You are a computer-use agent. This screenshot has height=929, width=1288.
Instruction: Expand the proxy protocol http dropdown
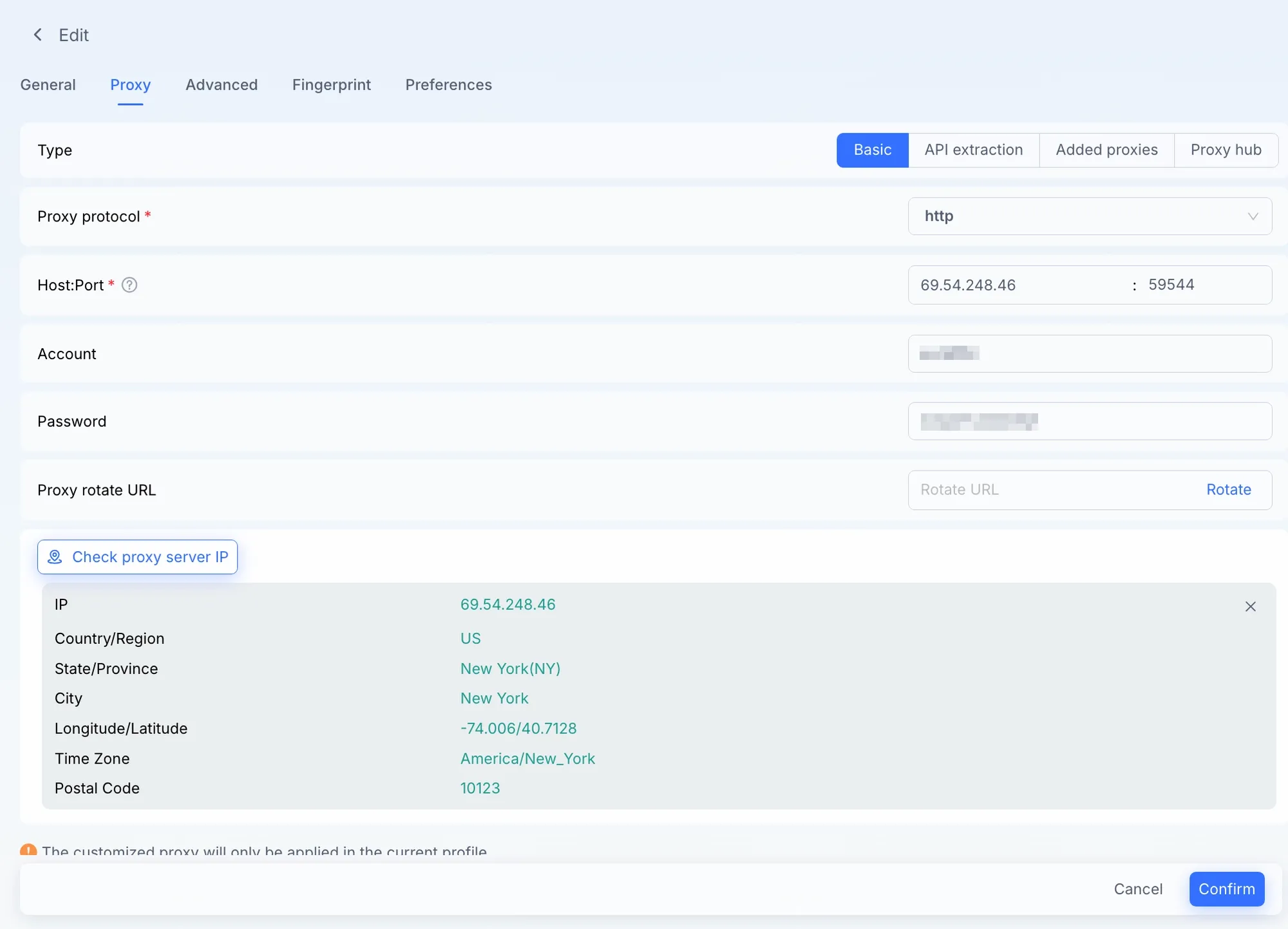tap(1090, 216)
